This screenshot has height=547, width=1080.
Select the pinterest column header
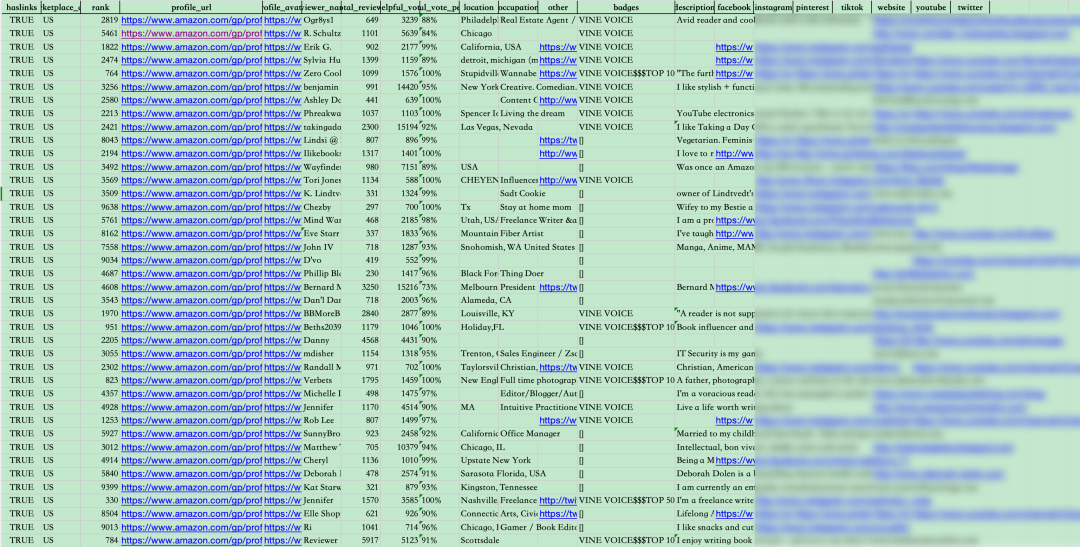[812, 7]
